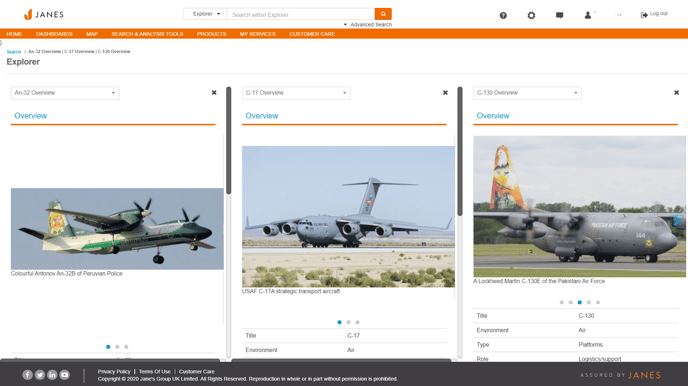The width and height of the screenshot is (688, 386).
Task: Click C-17 panel vertical scrollbar
Action: click(x=460, y=151)
